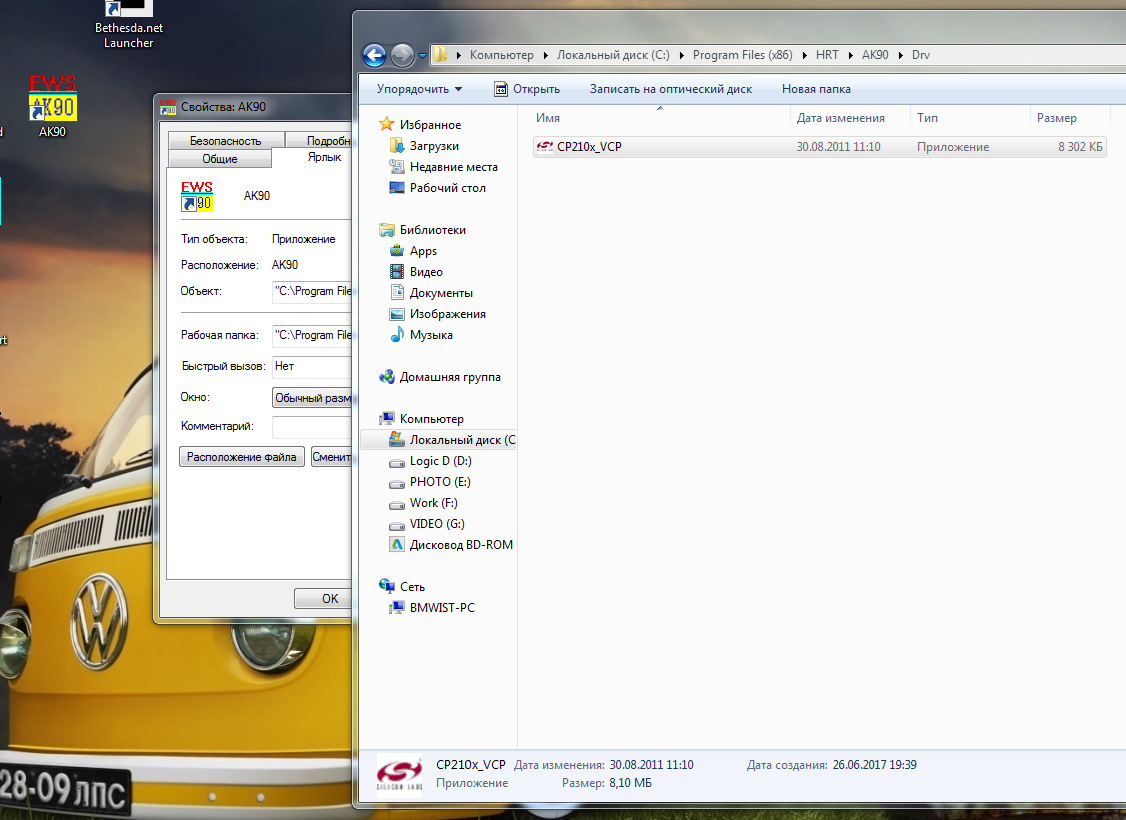1126x820 pixels.
Task: Select Bethesda.net Launcher desktop shortcut
Action: pyautogui.click(x=129, y=25)
